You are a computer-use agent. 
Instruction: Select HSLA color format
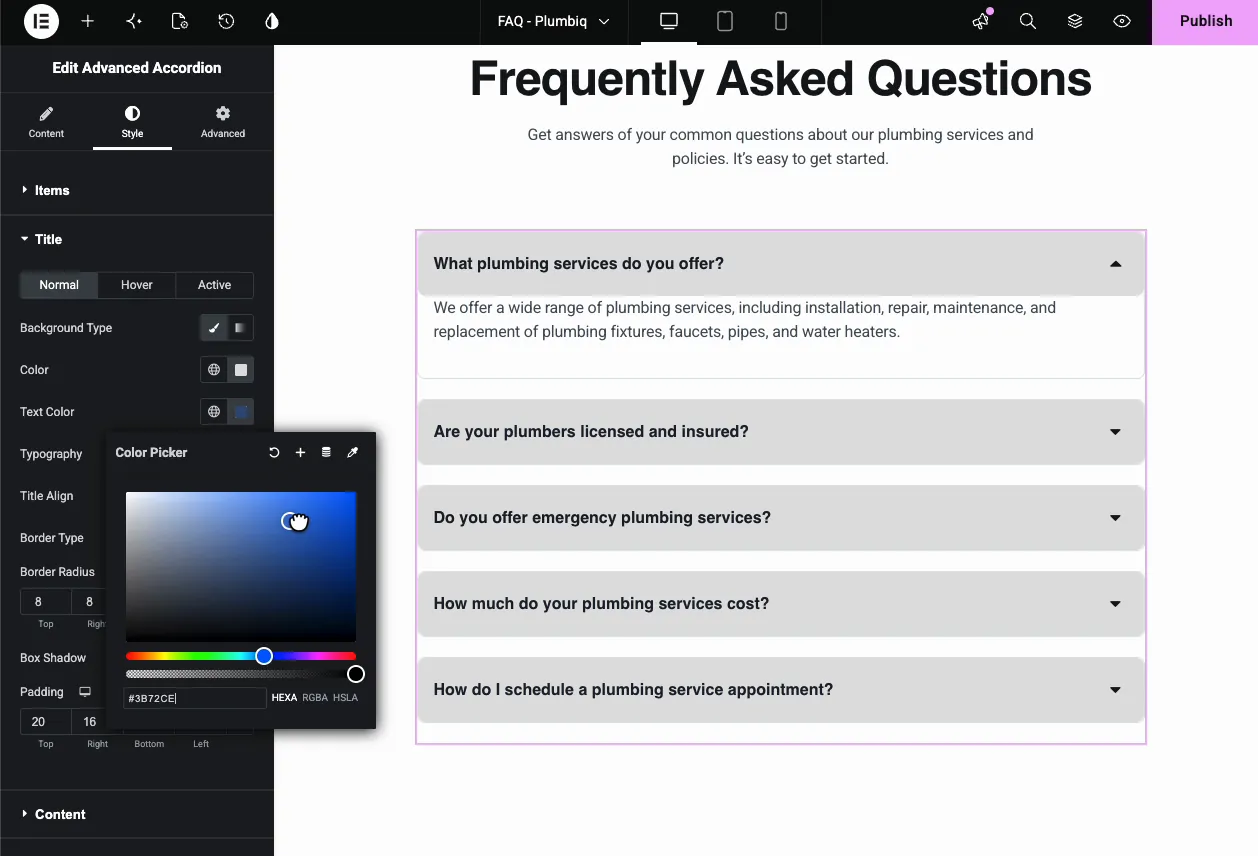346,698
